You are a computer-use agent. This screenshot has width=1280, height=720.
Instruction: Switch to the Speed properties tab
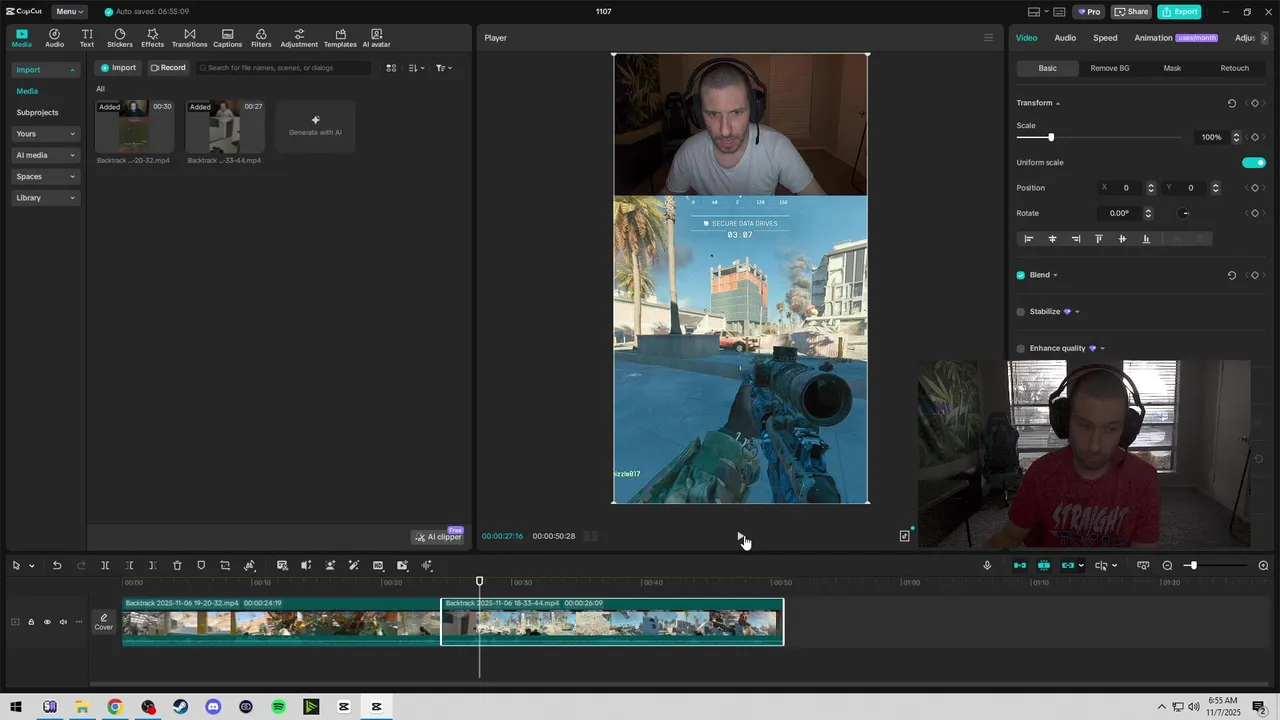point(1105,38)
